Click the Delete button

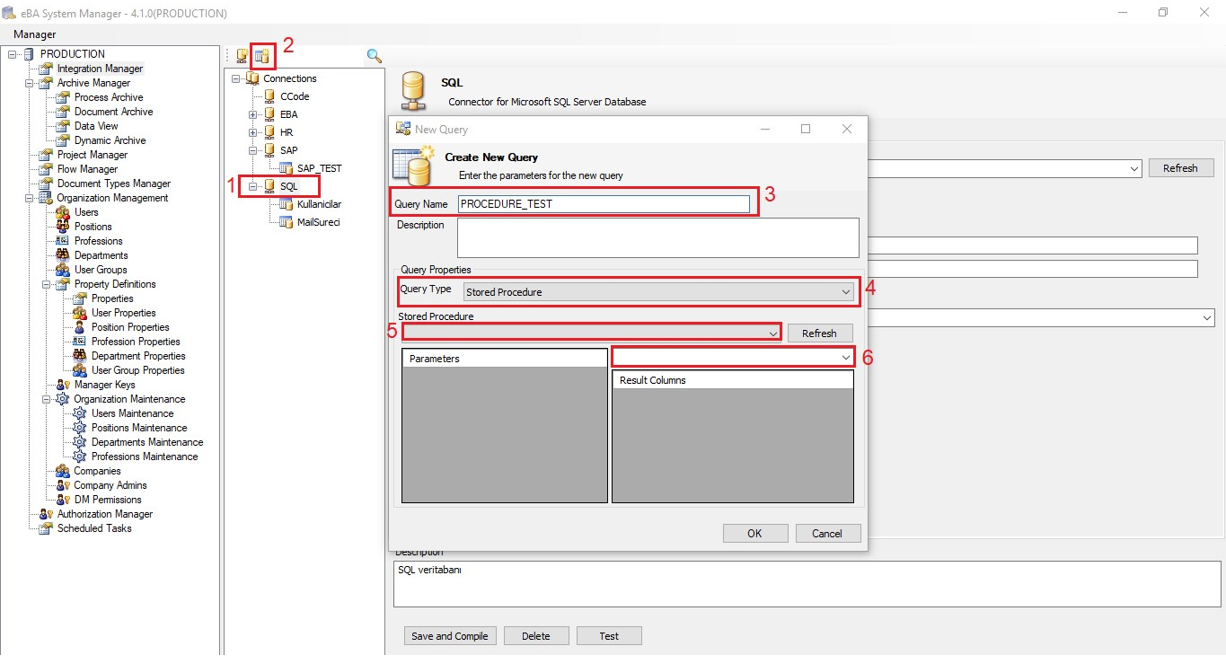pos(536,636)
